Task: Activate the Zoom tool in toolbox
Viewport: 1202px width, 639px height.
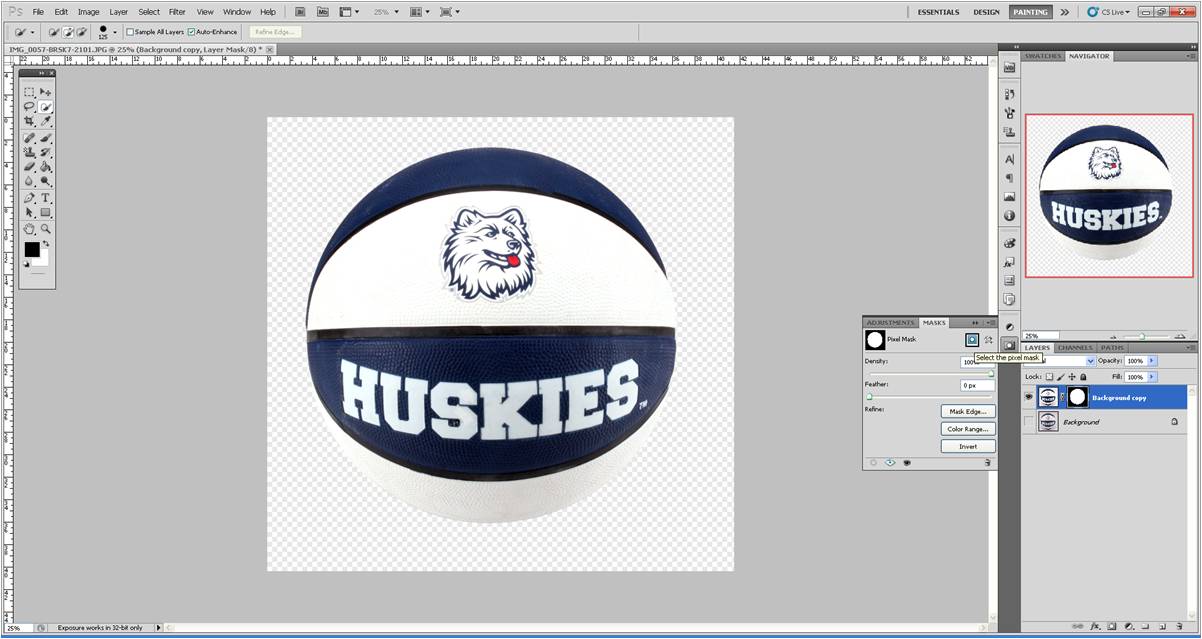Action: click(46, 229)
